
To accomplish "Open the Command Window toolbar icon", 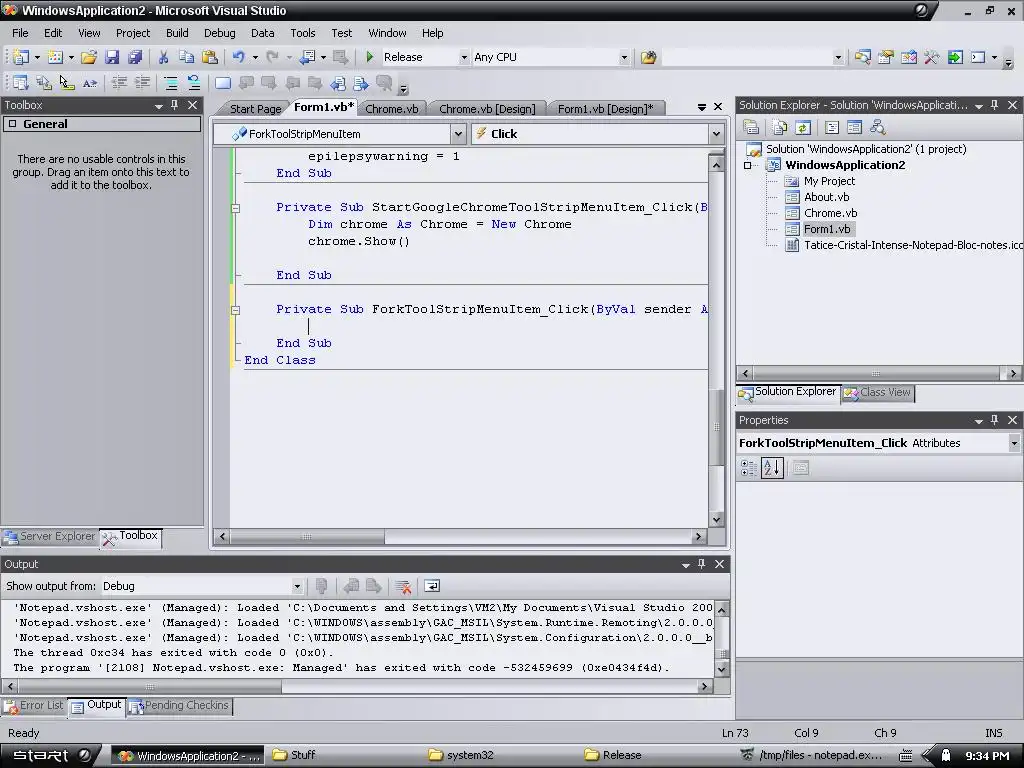I will tap(978, 57).
